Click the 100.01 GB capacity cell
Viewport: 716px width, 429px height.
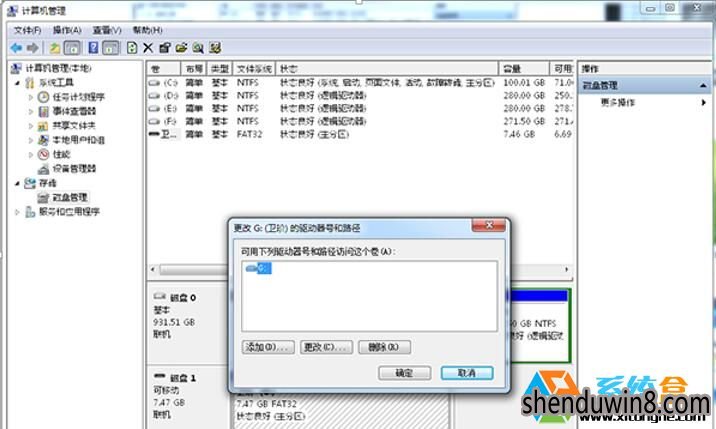tap(524, 83)
